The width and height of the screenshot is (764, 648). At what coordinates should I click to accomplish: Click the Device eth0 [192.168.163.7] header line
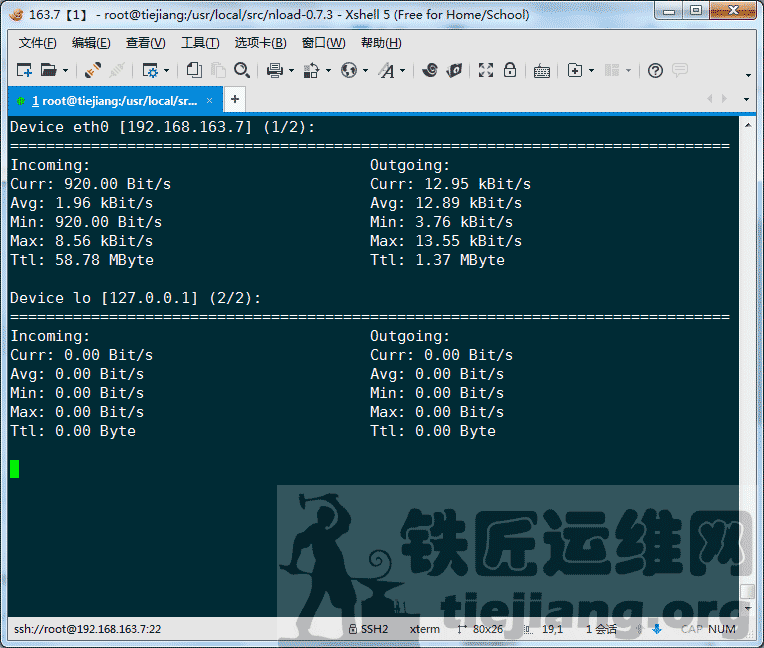[x=162, y=127]
